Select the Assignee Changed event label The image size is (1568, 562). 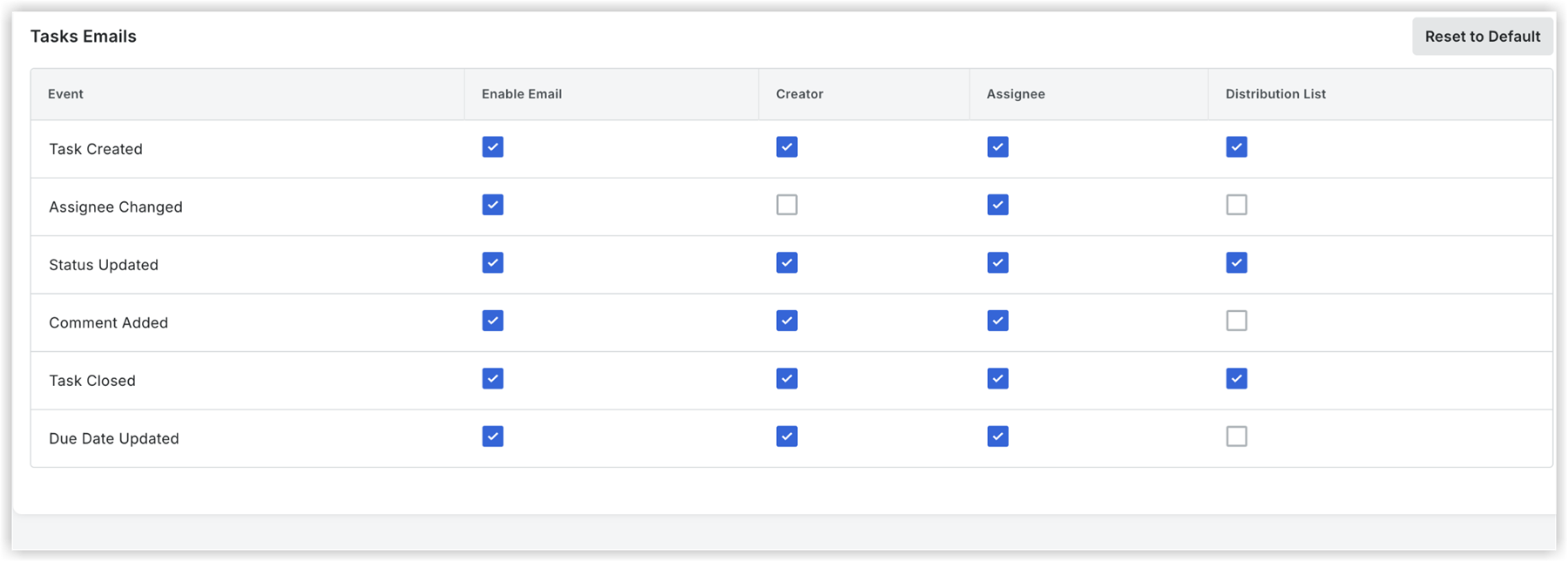[x=116, y=207]
